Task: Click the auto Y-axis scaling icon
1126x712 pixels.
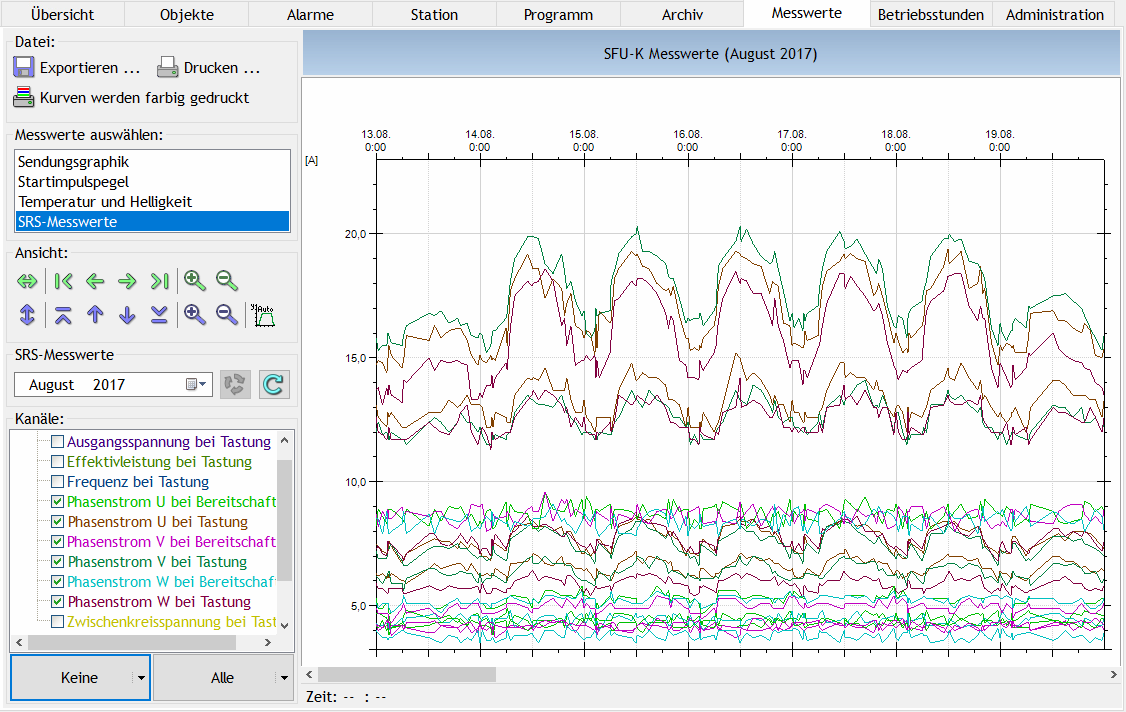Action: (263, 315)
